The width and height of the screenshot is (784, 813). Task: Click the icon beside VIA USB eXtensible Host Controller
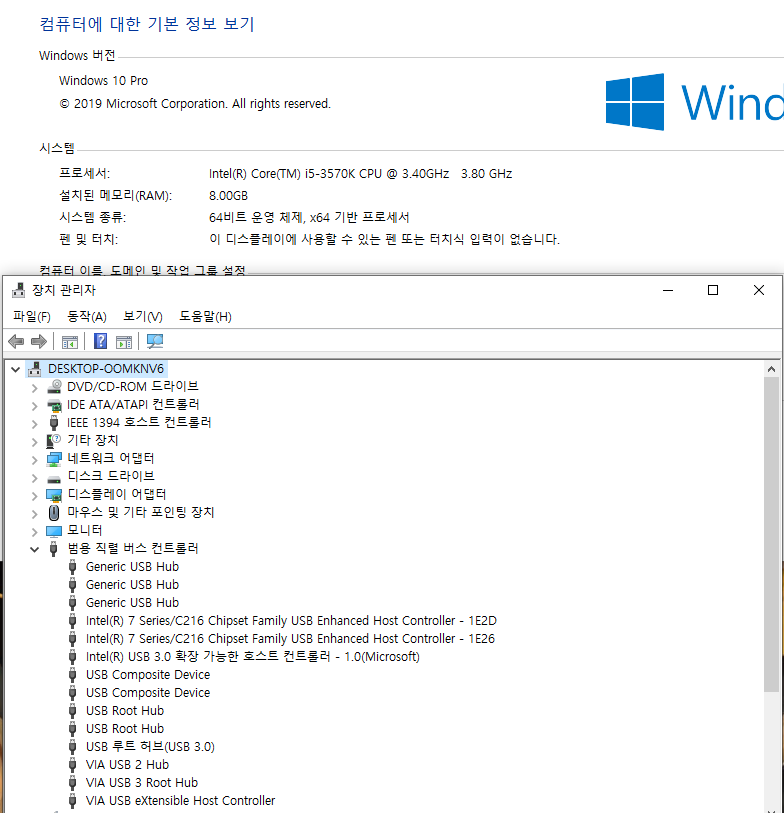coord(73,801)
